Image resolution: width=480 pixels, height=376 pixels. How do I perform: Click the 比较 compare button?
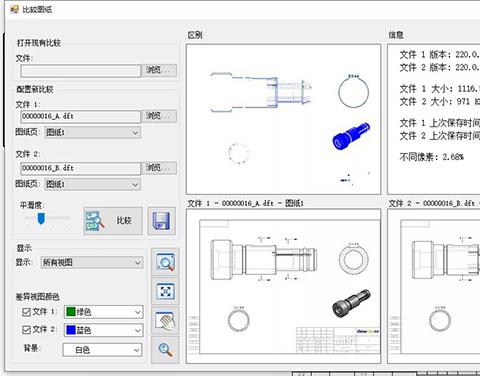pos(113,221)
